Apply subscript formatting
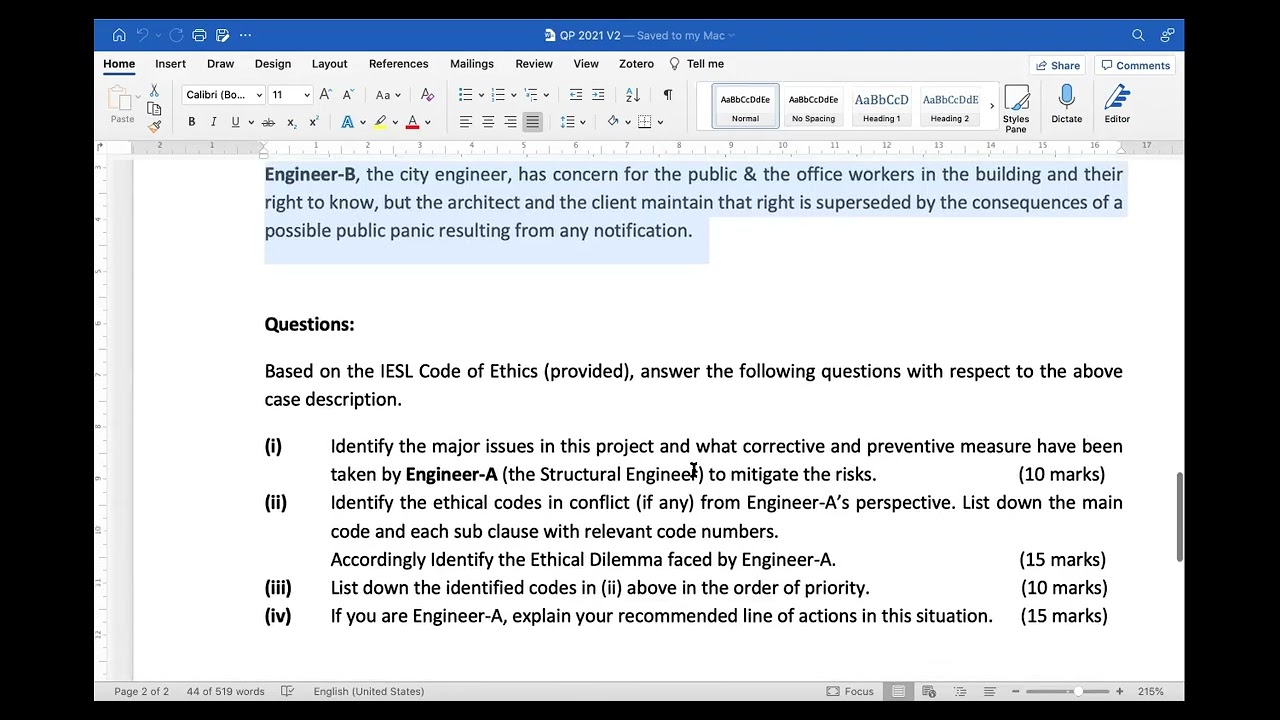Screen dimensions: 1280x720 point(291,122)
